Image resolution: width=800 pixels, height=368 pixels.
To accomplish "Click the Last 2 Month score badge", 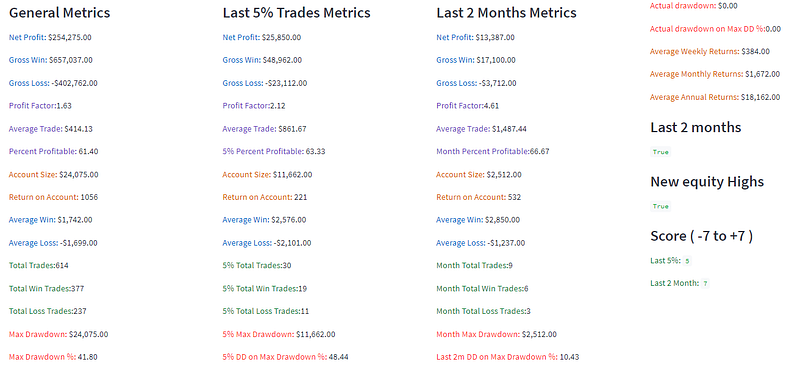I will pos(705,283).
